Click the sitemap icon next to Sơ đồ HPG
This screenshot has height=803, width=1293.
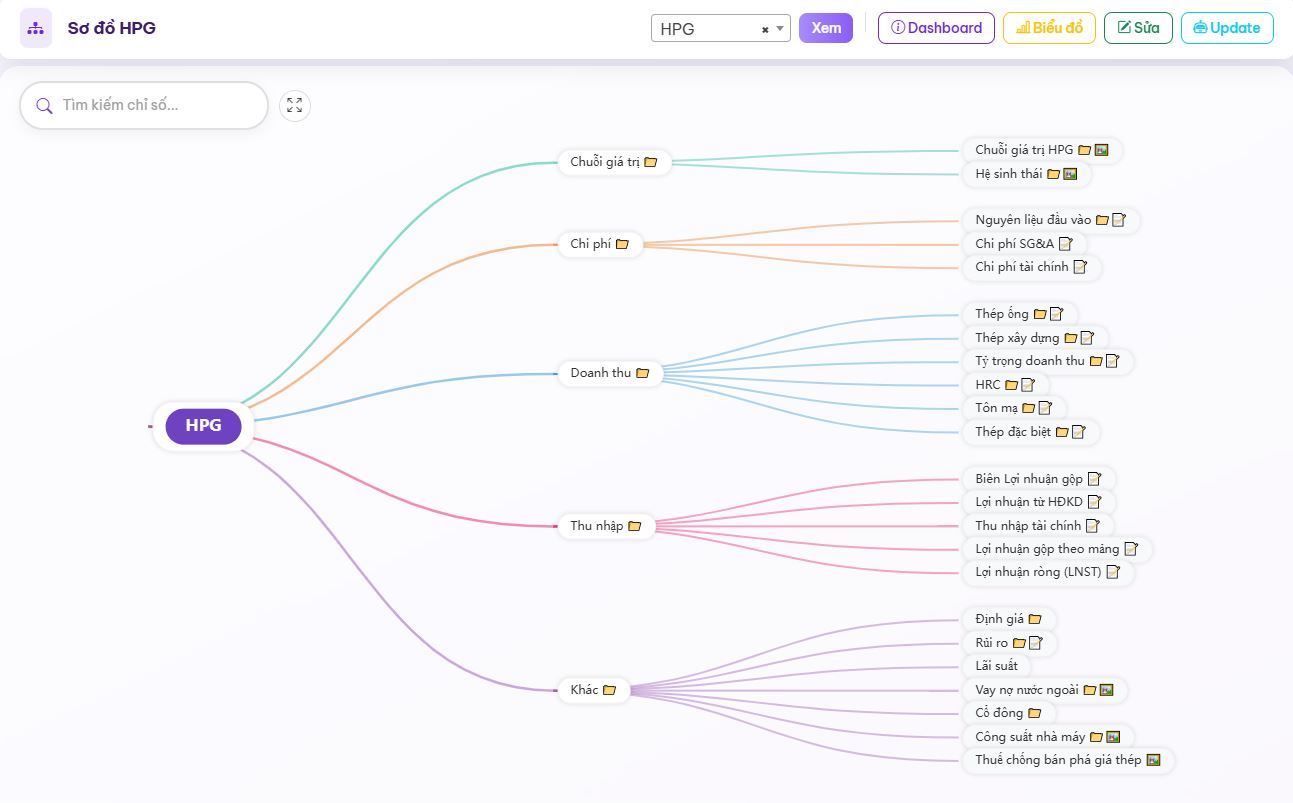(x=36, y=28)
